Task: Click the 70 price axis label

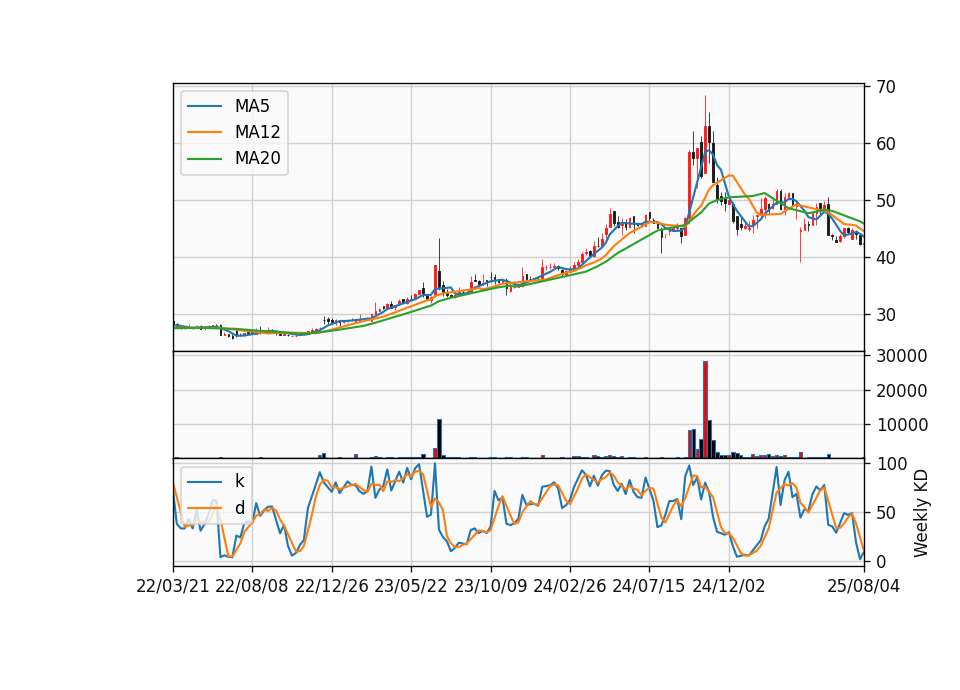Action: (886, 87)
